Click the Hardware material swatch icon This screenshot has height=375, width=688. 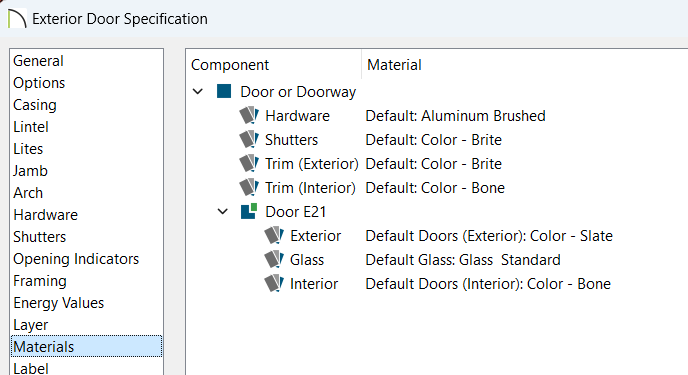click(x=249, y=116)
